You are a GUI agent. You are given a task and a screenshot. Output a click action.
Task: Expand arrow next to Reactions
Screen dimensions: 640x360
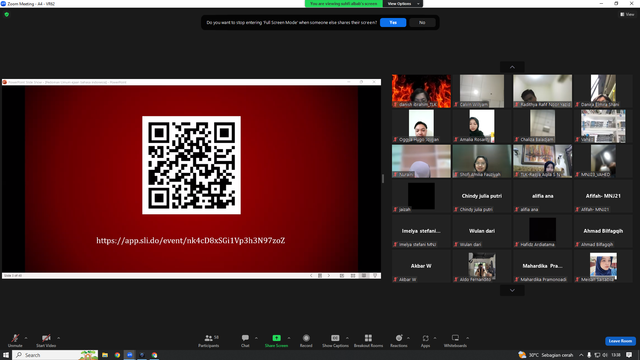408,338
